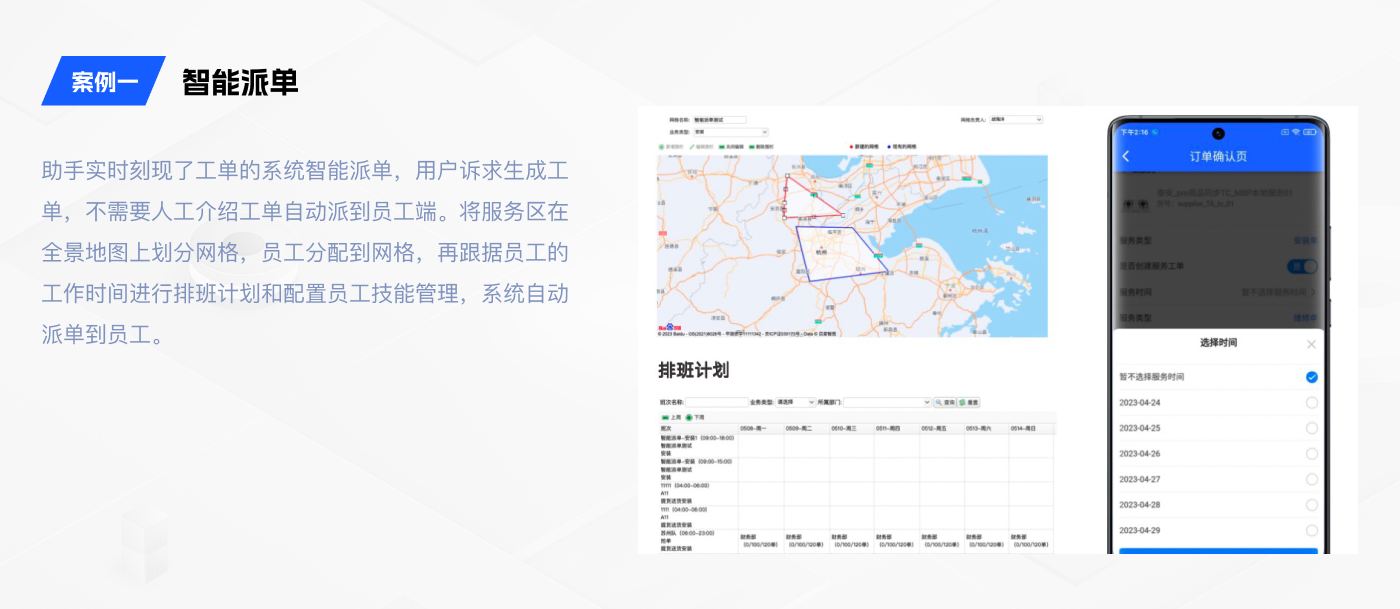Open the 网格负责人 dropdown

[x=1016, y=119]
